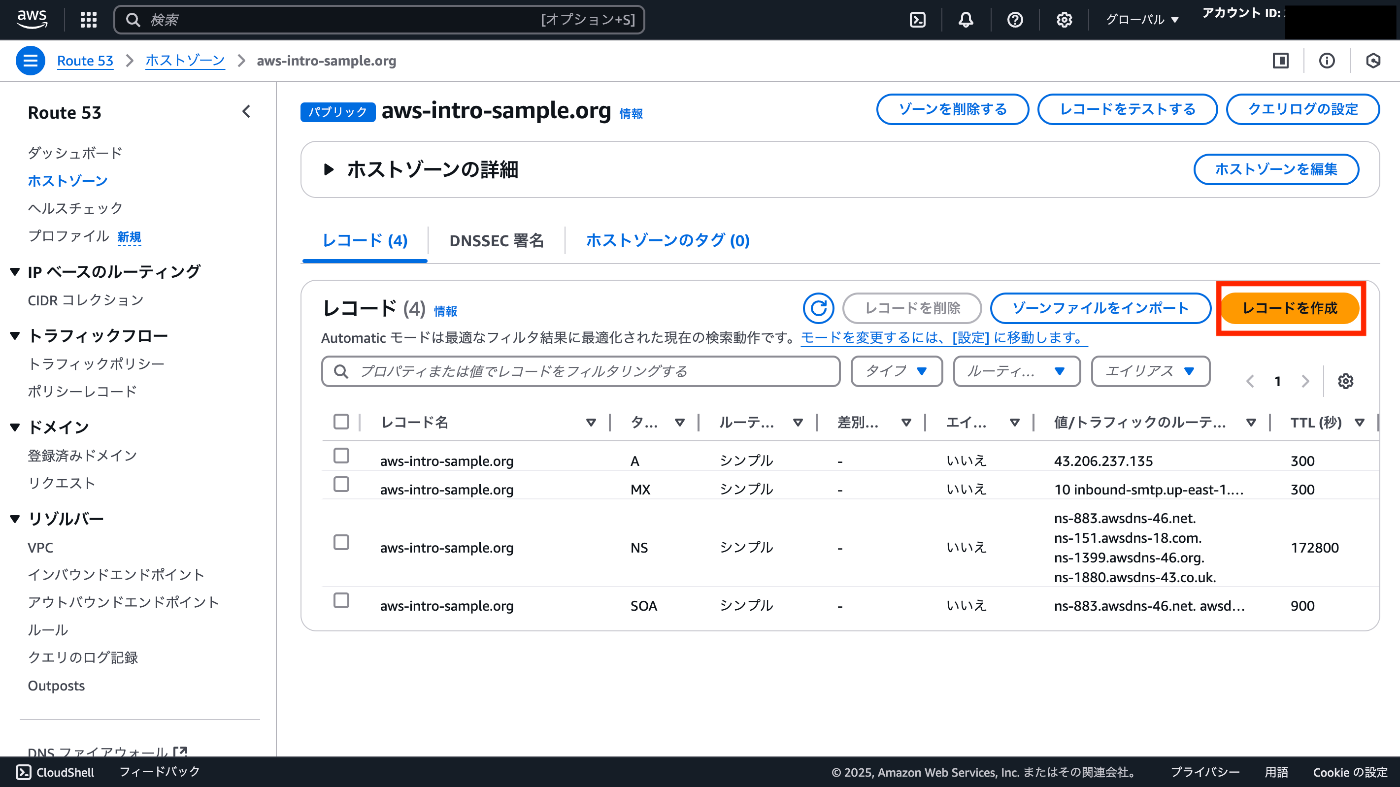Viewport: 1400px width, 787px height.
Task: Open table preferences gear icon
Action: (x=1346, y=381)
